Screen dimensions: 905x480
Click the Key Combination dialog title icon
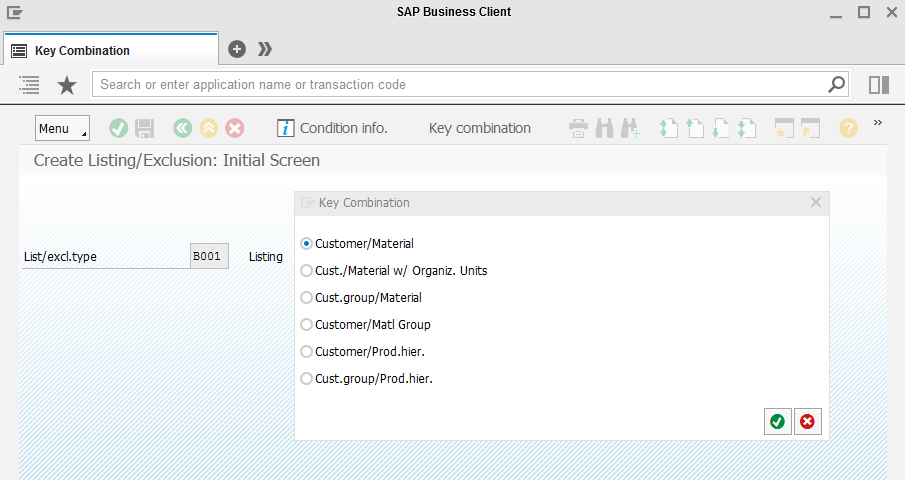308,202
